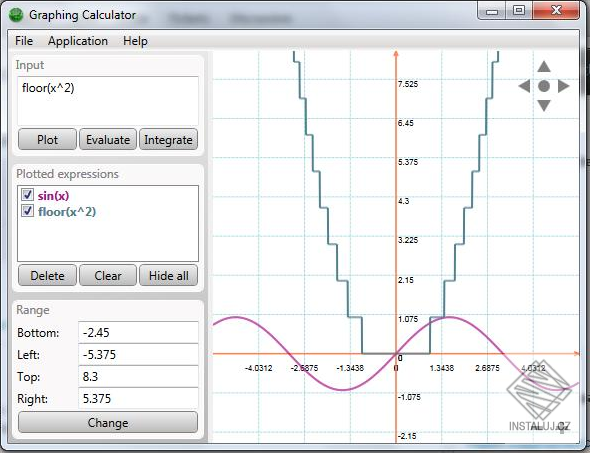
Task: Delete the selected plotted expression
Action: coord(47,275)
